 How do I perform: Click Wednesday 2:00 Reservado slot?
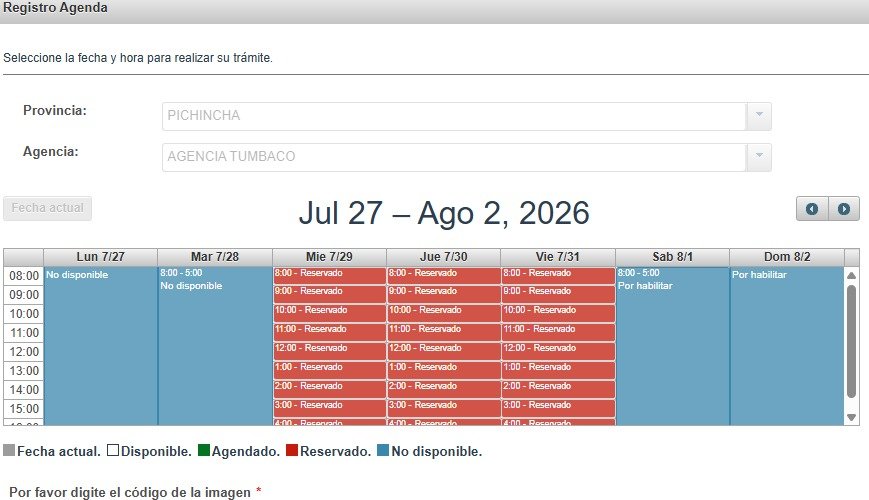coord(329,389)
